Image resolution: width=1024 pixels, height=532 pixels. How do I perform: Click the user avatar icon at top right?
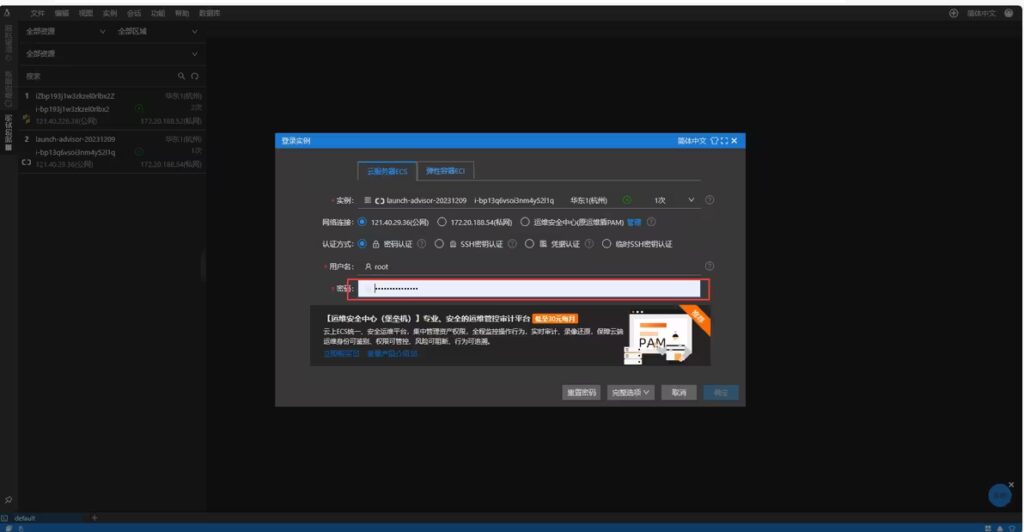pyautogui.click(x=1008, y=13)
